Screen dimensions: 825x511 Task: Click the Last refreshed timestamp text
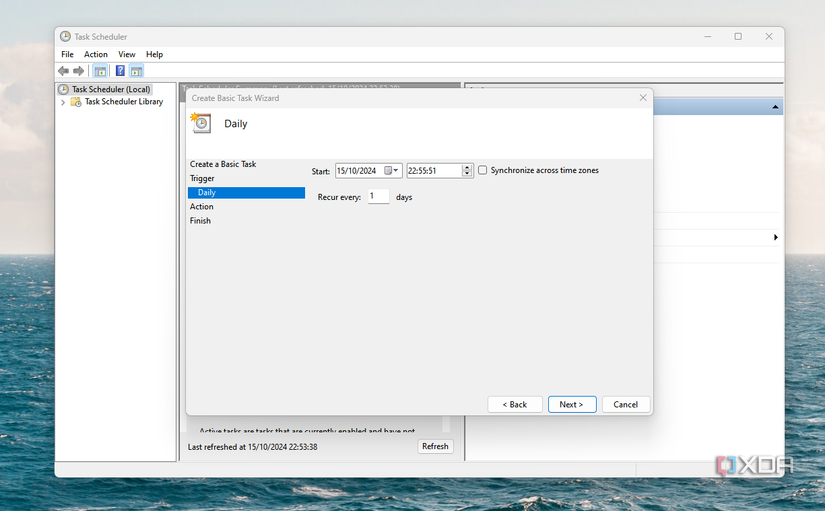(253, 447)
